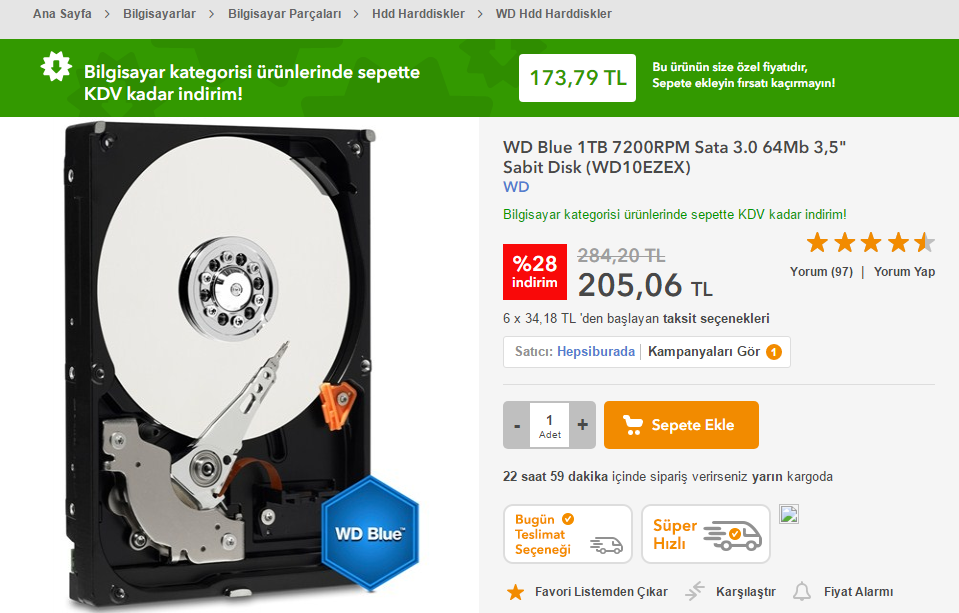Expand Kampanyaları Gör campaigns
Viewport: 959px width, 613px height.
(x=704, y=352)
